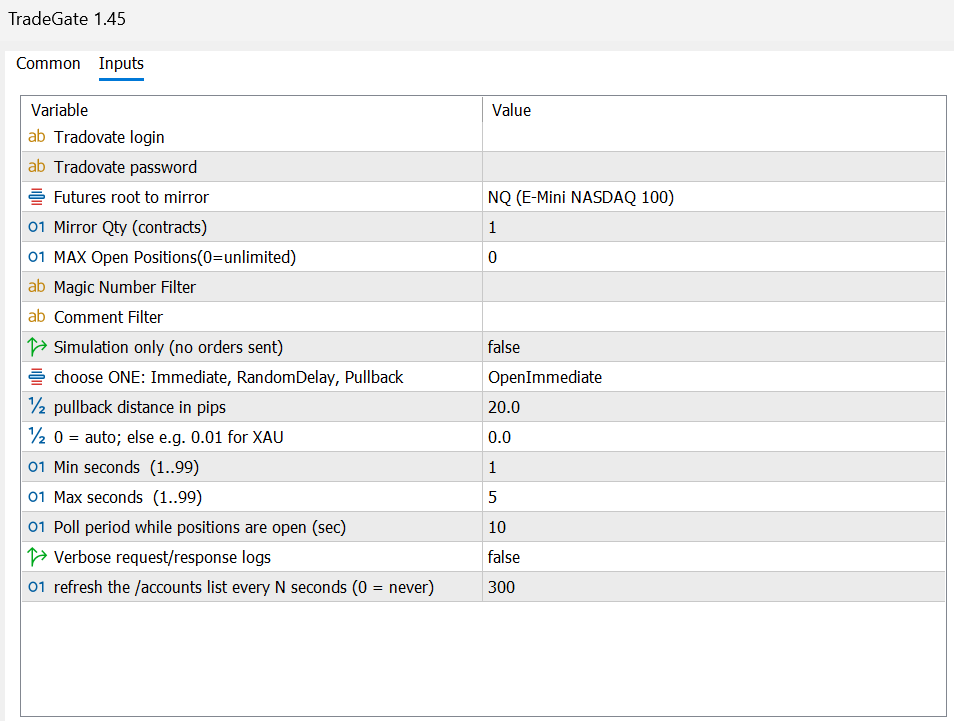This screenshot has width=954, height=721.
Task: Click the double icon beside pullback distance
Action: click(37, 407)
